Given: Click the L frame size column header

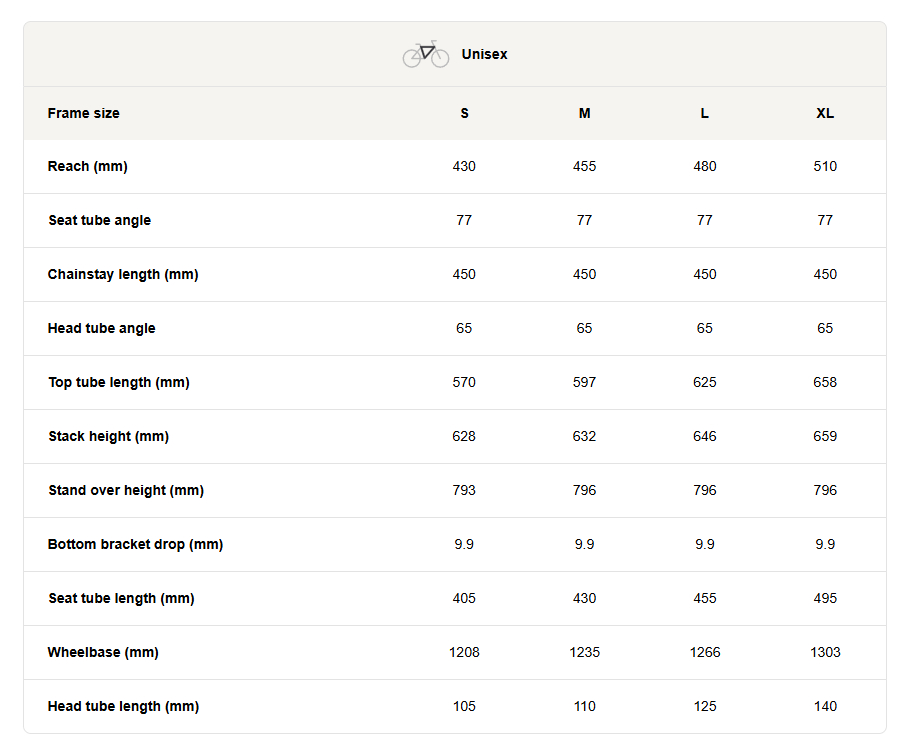Looking at the screenshot, I should 704,113.
